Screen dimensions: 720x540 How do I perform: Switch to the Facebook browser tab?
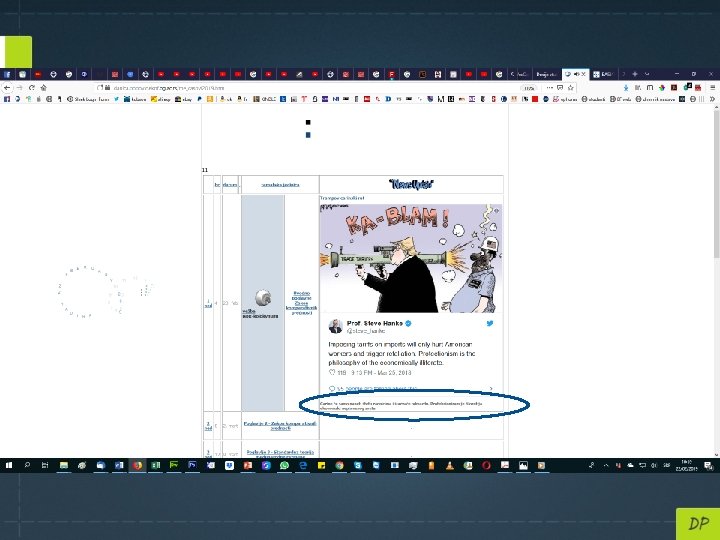coord(7,74)
